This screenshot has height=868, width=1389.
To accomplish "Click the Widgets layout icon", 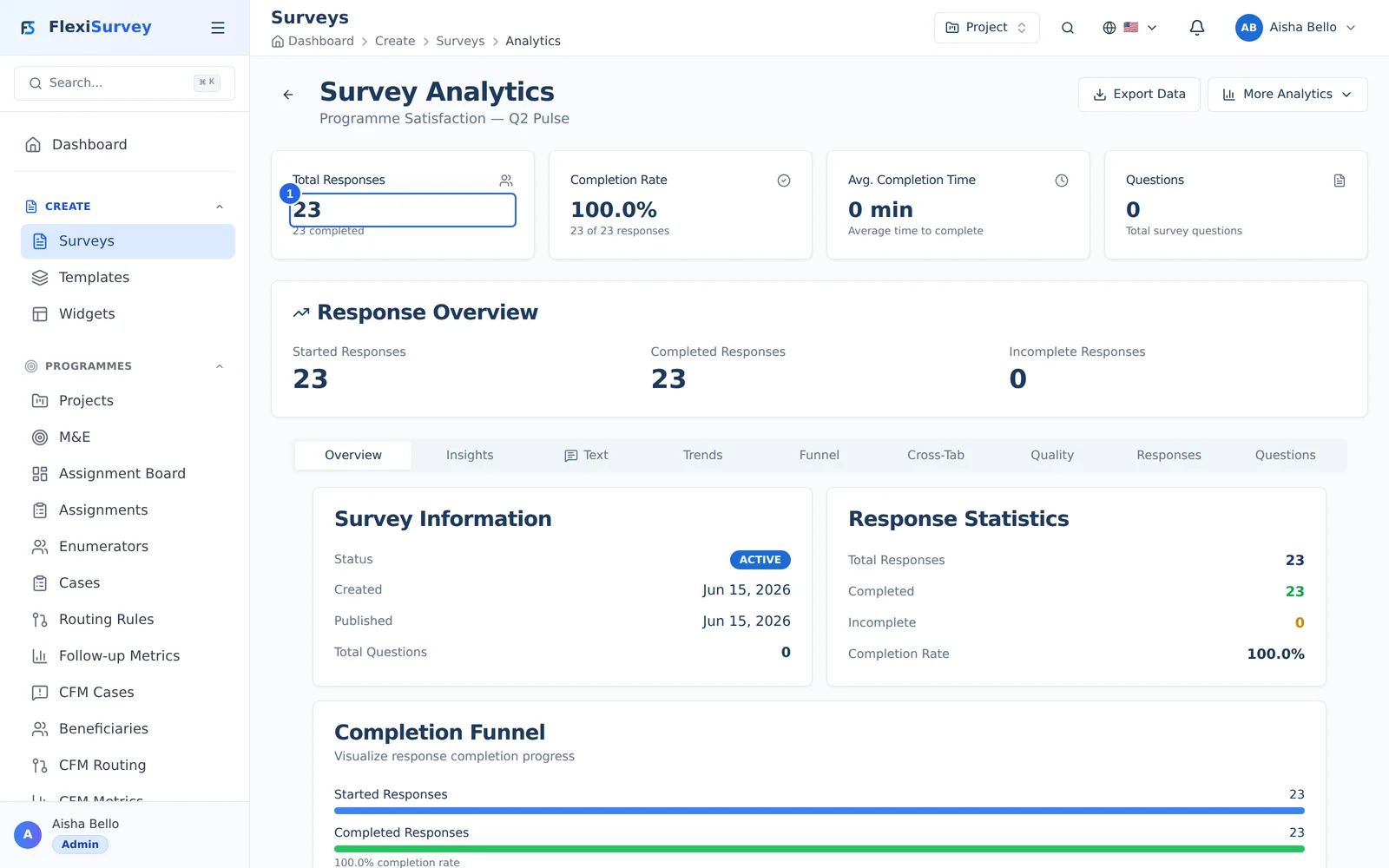I will click(x=40, y=314).
